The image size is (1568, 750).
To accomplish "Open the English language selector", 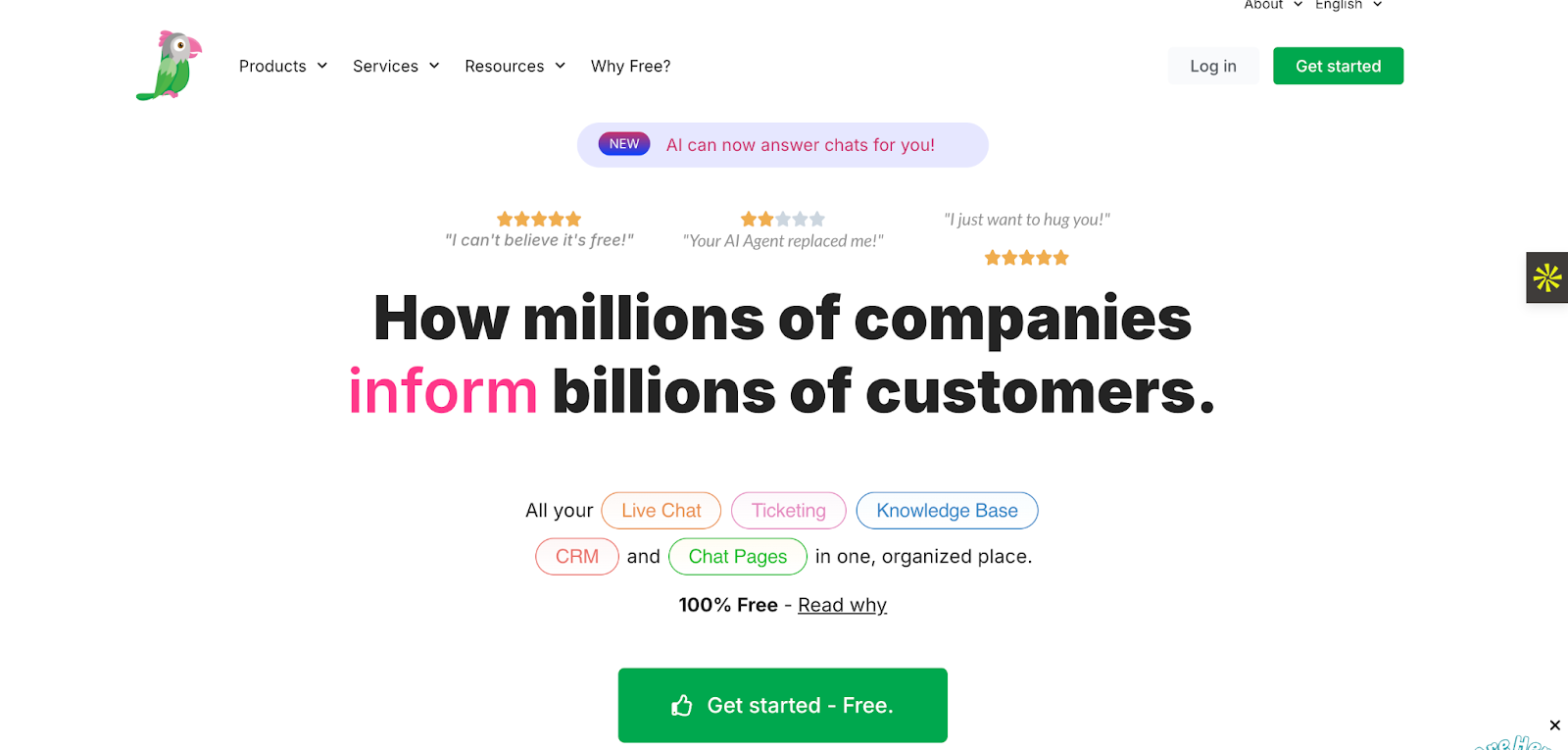I will coord(1347,5).
